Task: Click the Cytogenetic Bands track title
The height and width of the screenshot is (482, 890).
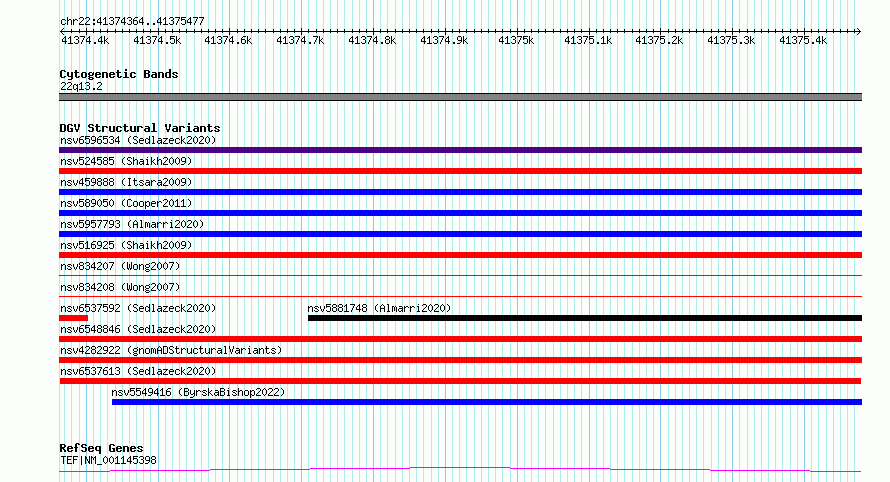Action: pyautogui.click(x=119, y=74)
